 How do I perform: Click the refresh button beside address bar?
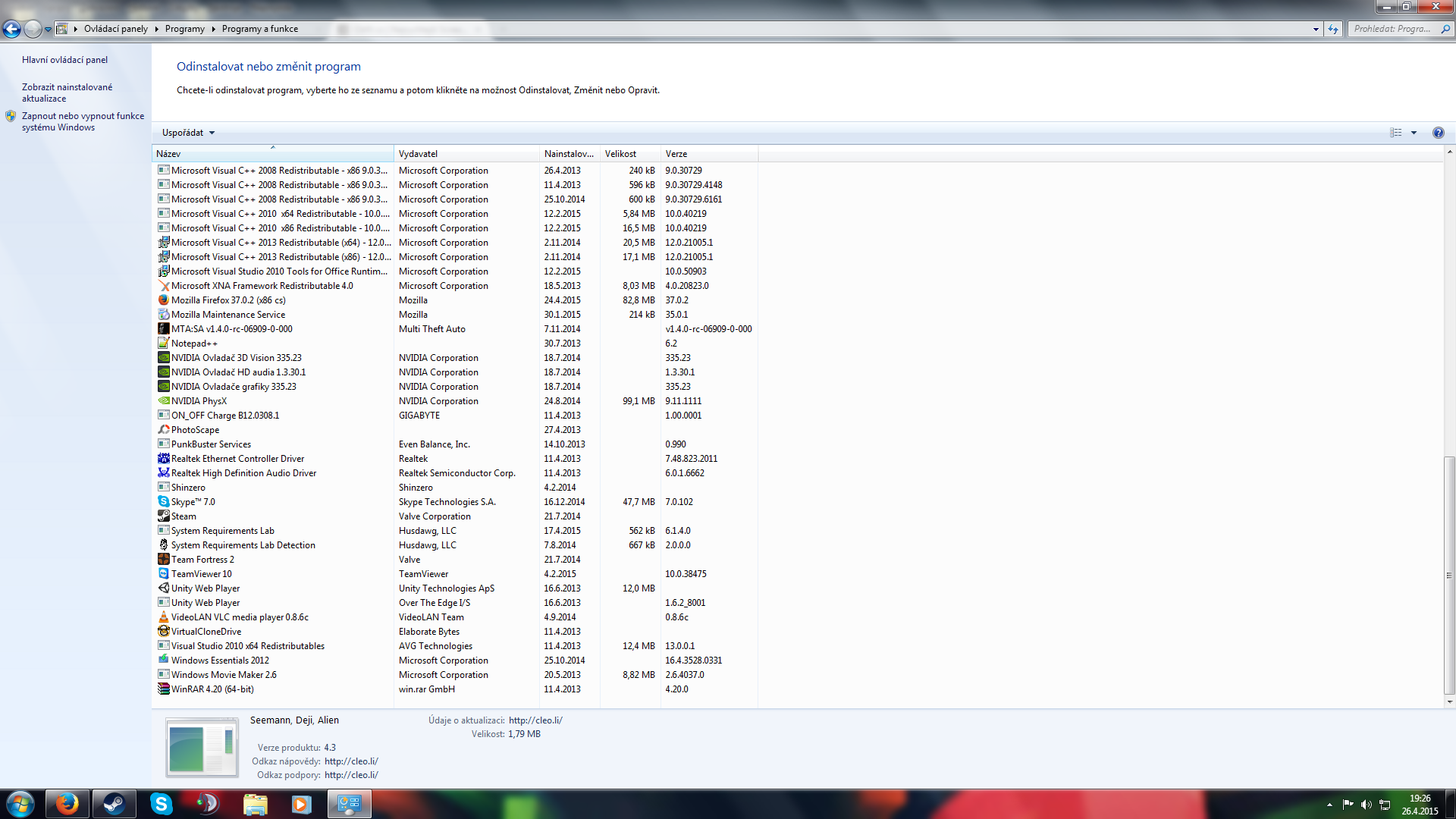click(x=1333, y=29)
